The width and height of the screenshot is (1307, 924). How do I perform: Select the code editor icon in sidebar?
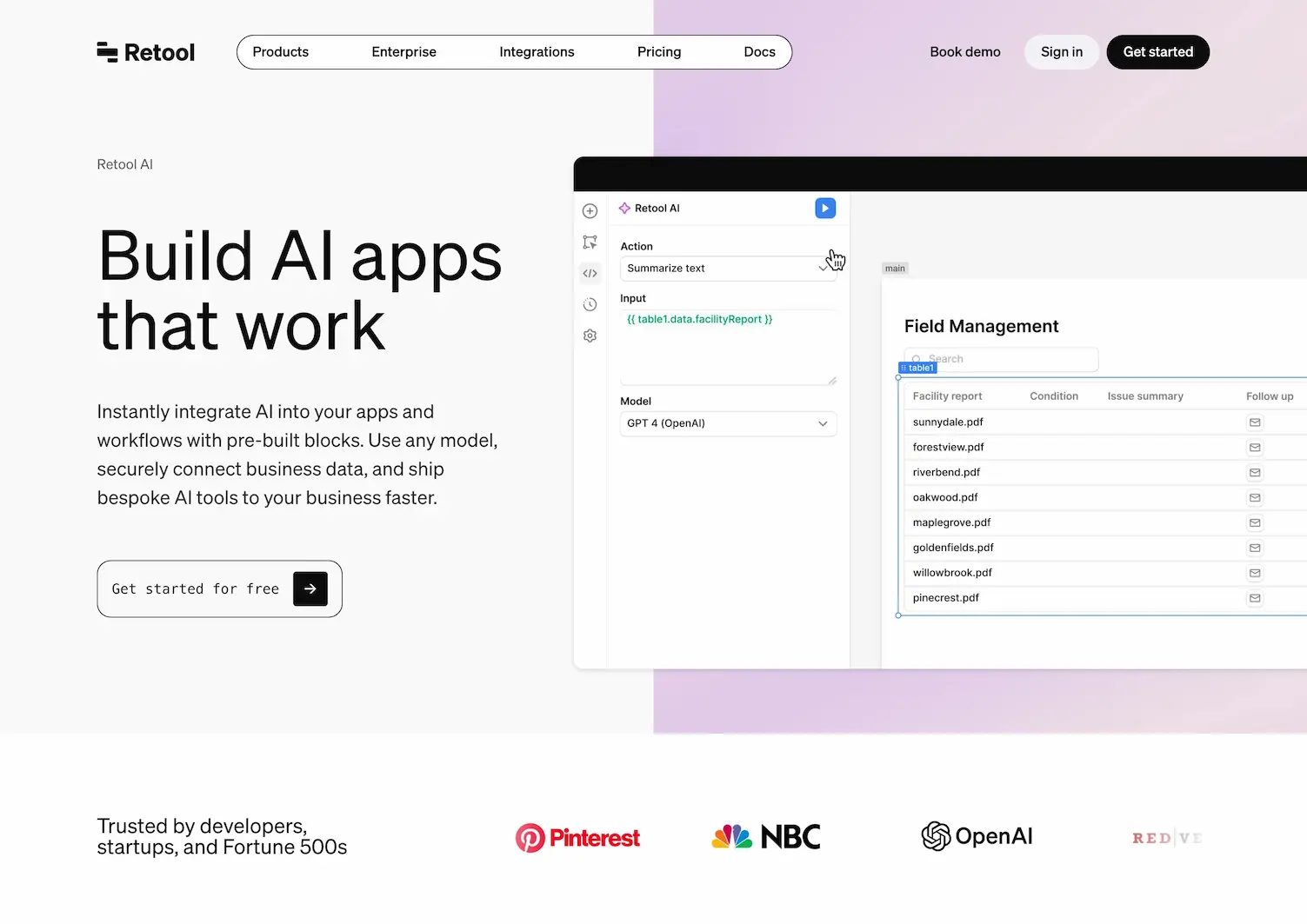[590, 273]
